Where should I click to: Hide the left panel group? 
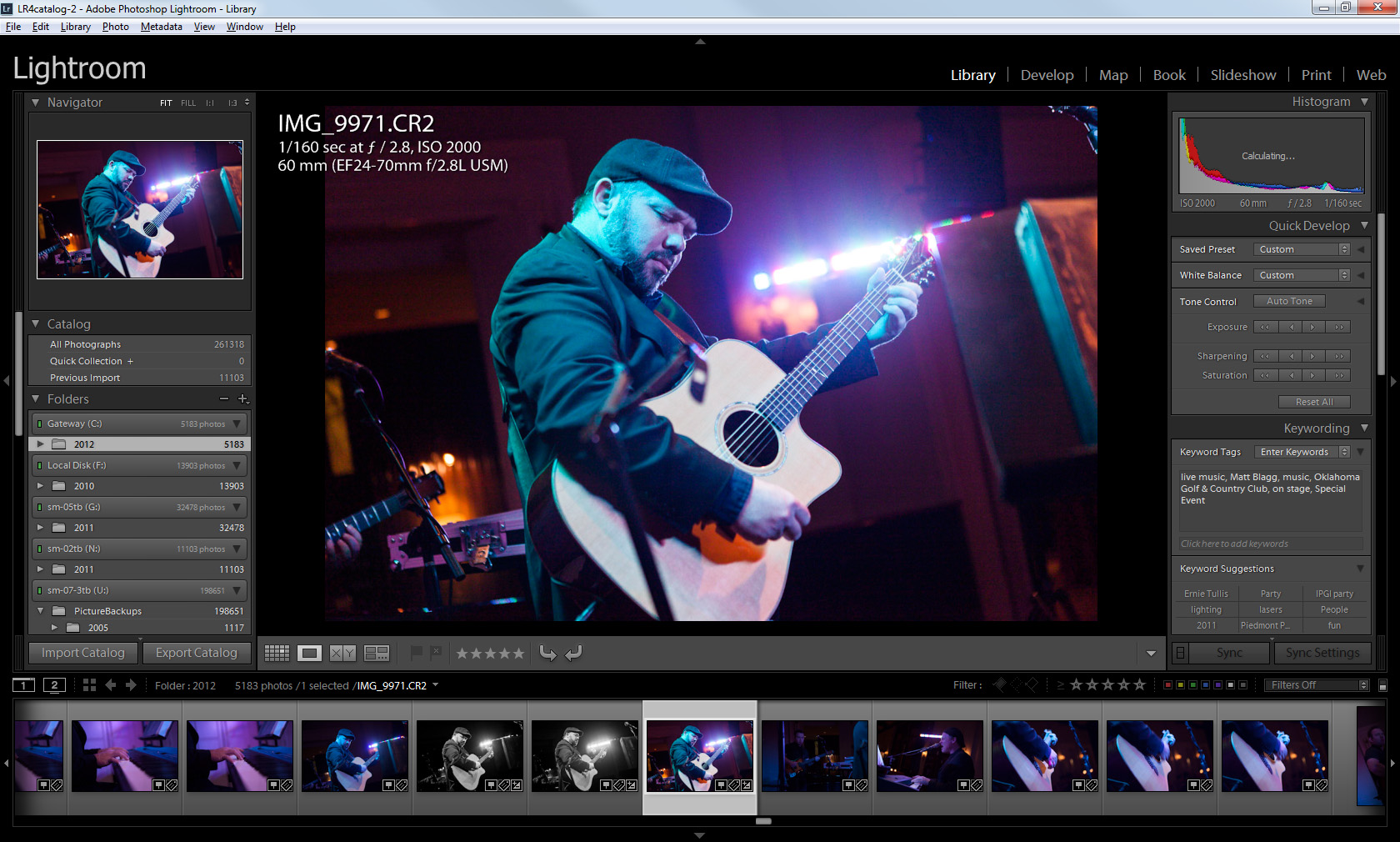6,381
